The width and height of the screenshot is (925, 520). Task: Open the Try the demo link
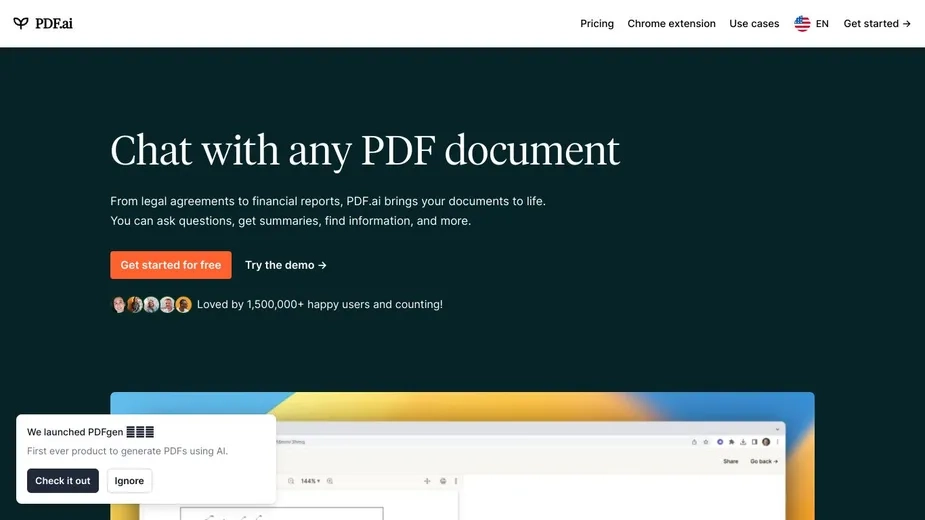pos(286,265)
